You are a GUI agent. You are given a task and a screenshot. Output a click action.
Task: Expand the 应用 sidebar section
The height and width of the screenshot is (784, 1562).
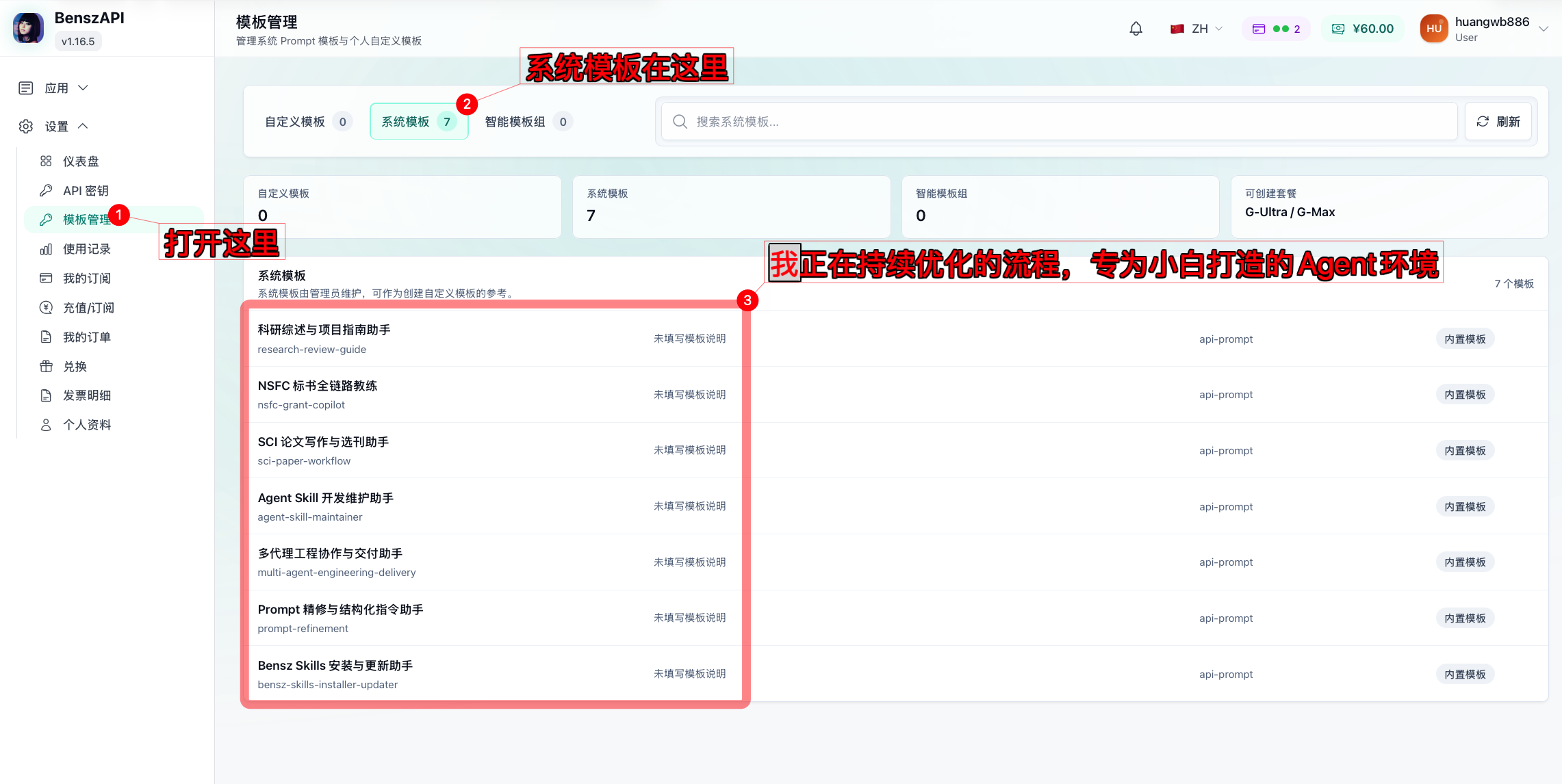tap(55, 88)
